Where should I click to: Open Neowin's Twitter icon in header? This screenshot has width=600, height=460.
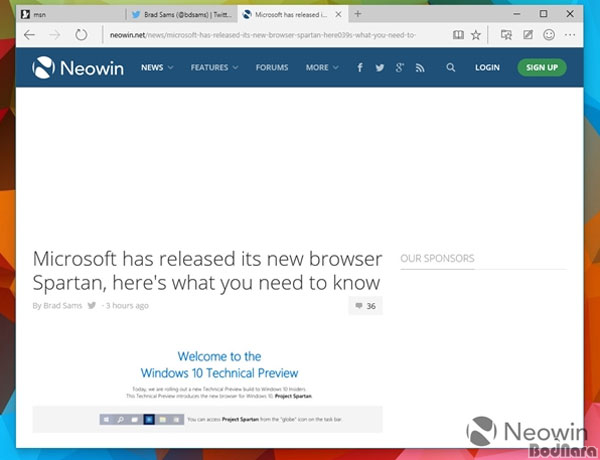(x=380, y=68)
